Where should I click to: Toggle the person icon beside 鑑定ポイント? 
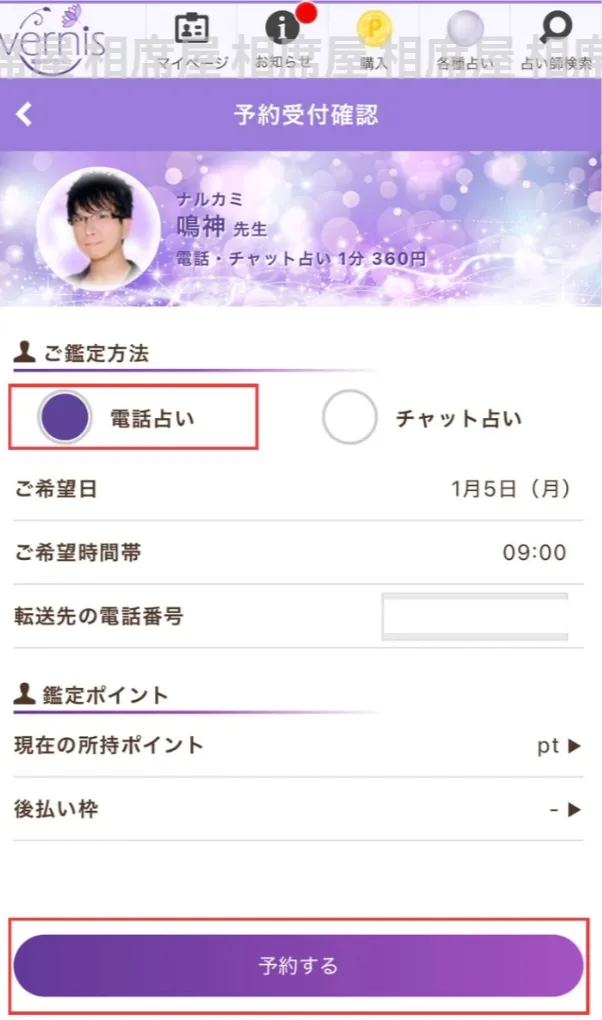point(22,692)
